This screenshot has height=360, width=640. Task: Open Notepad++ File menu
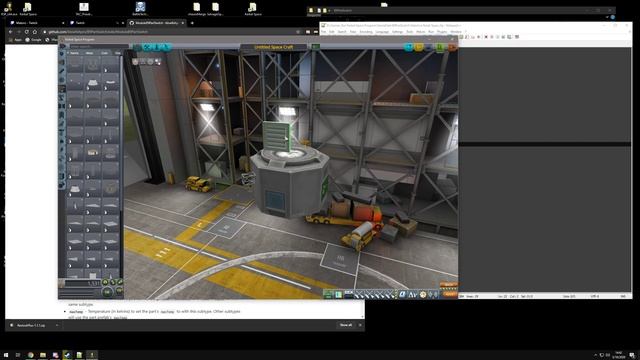[324, 32]
